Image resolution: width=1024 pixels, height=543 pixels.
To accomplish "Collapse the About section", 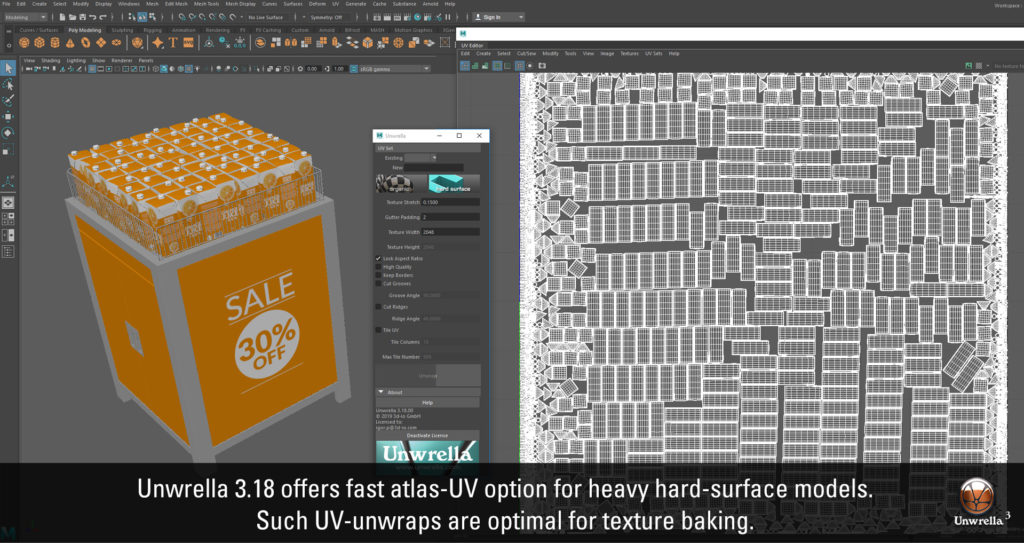I will [381, 392].
